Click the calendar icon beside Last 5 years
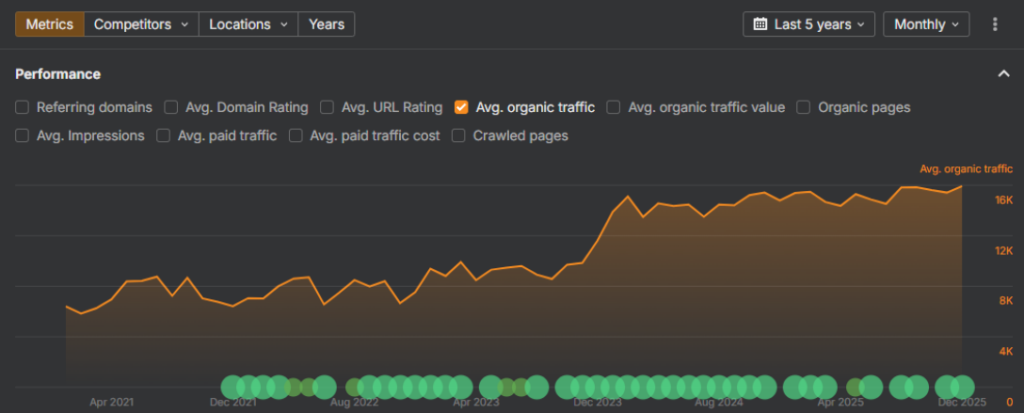Image resolution: width=1024 pixels, height=413 pixels. 760,24
